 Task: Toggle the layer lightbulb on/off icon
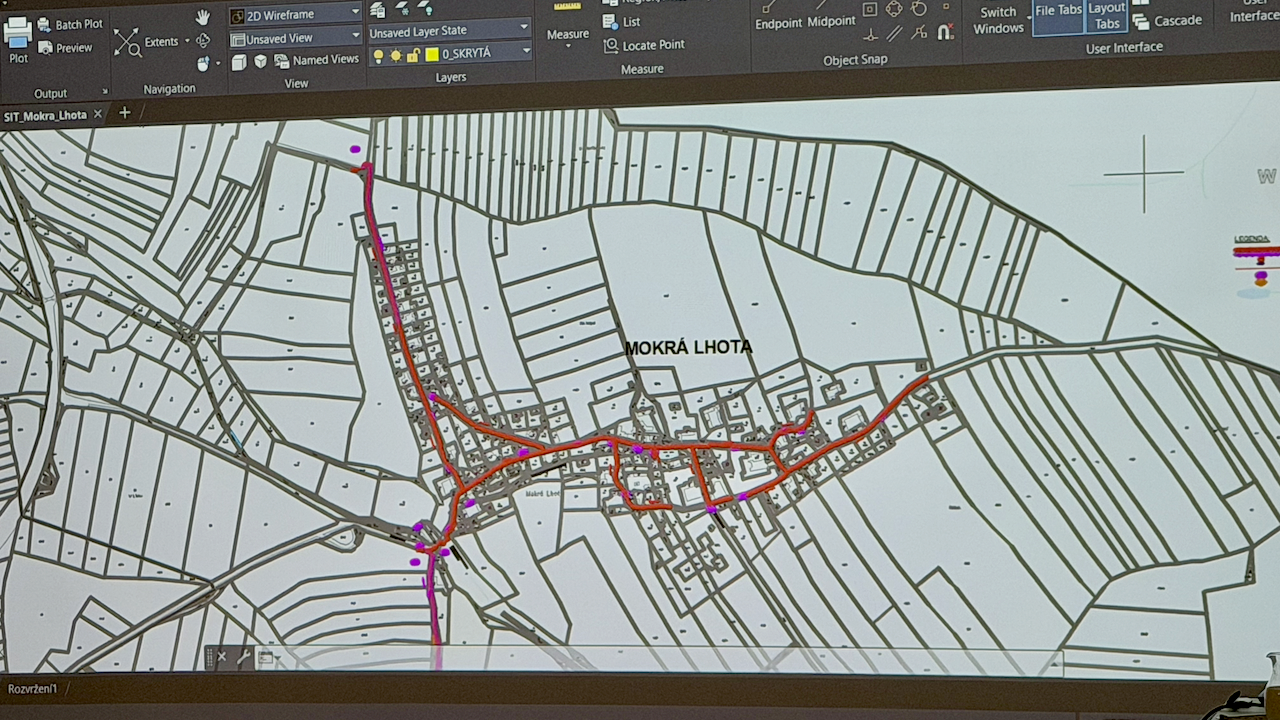point(378,55)
